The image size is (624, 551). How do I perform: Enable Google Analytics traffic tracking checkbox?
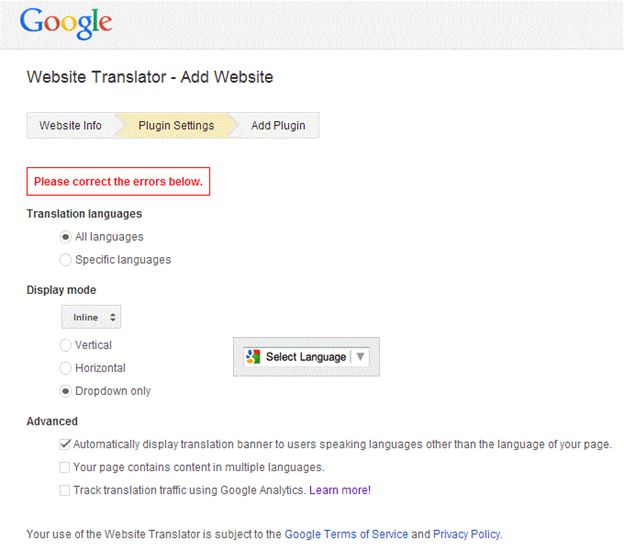pyautogui.click(x=65, y=490)
